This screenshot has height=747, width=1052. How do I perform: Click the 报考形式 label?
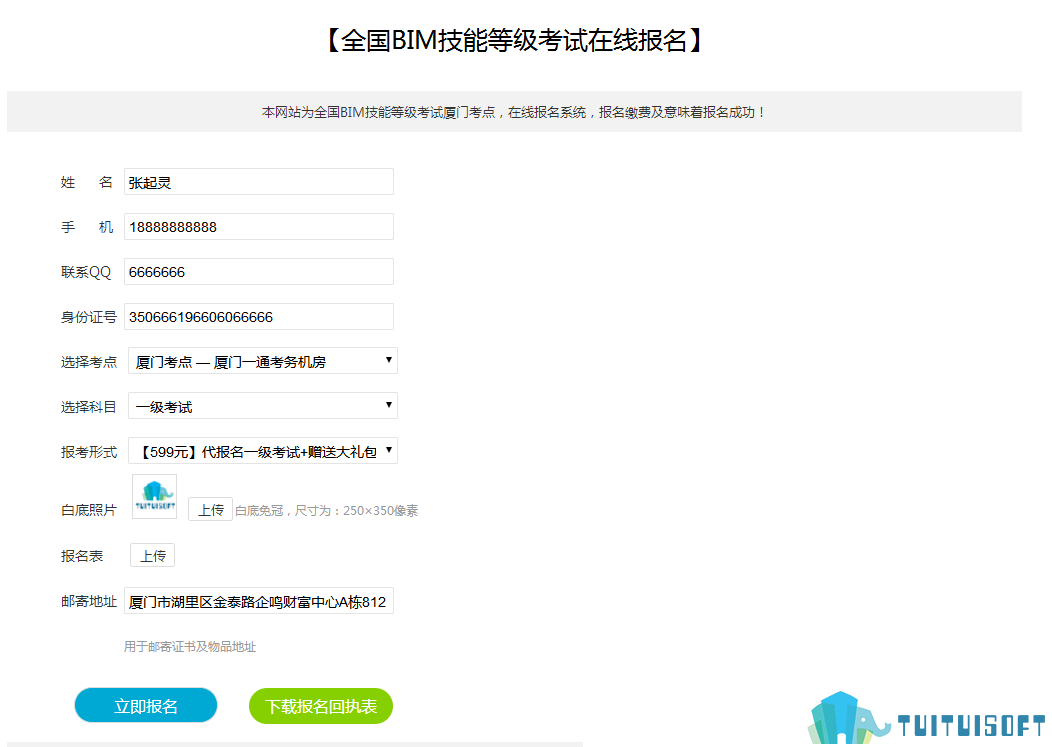(x=89, y=452)
